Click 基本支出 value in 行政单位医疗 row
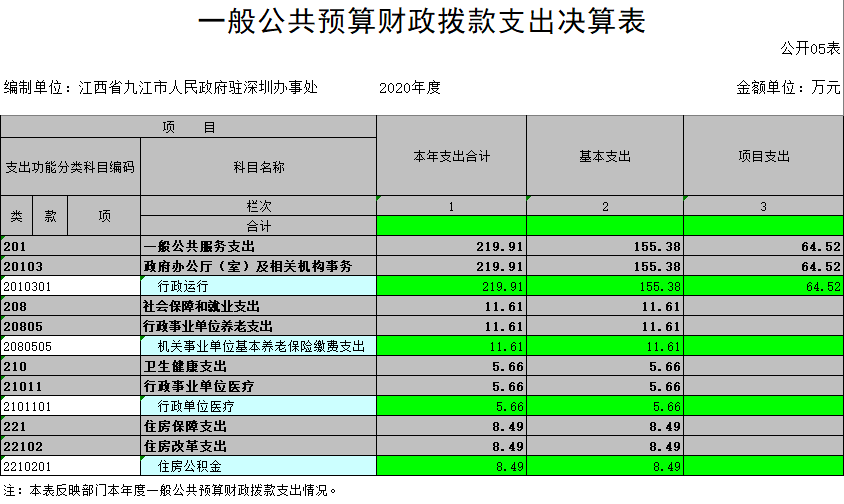Screen dimensions: 844x504 (604, 406)
